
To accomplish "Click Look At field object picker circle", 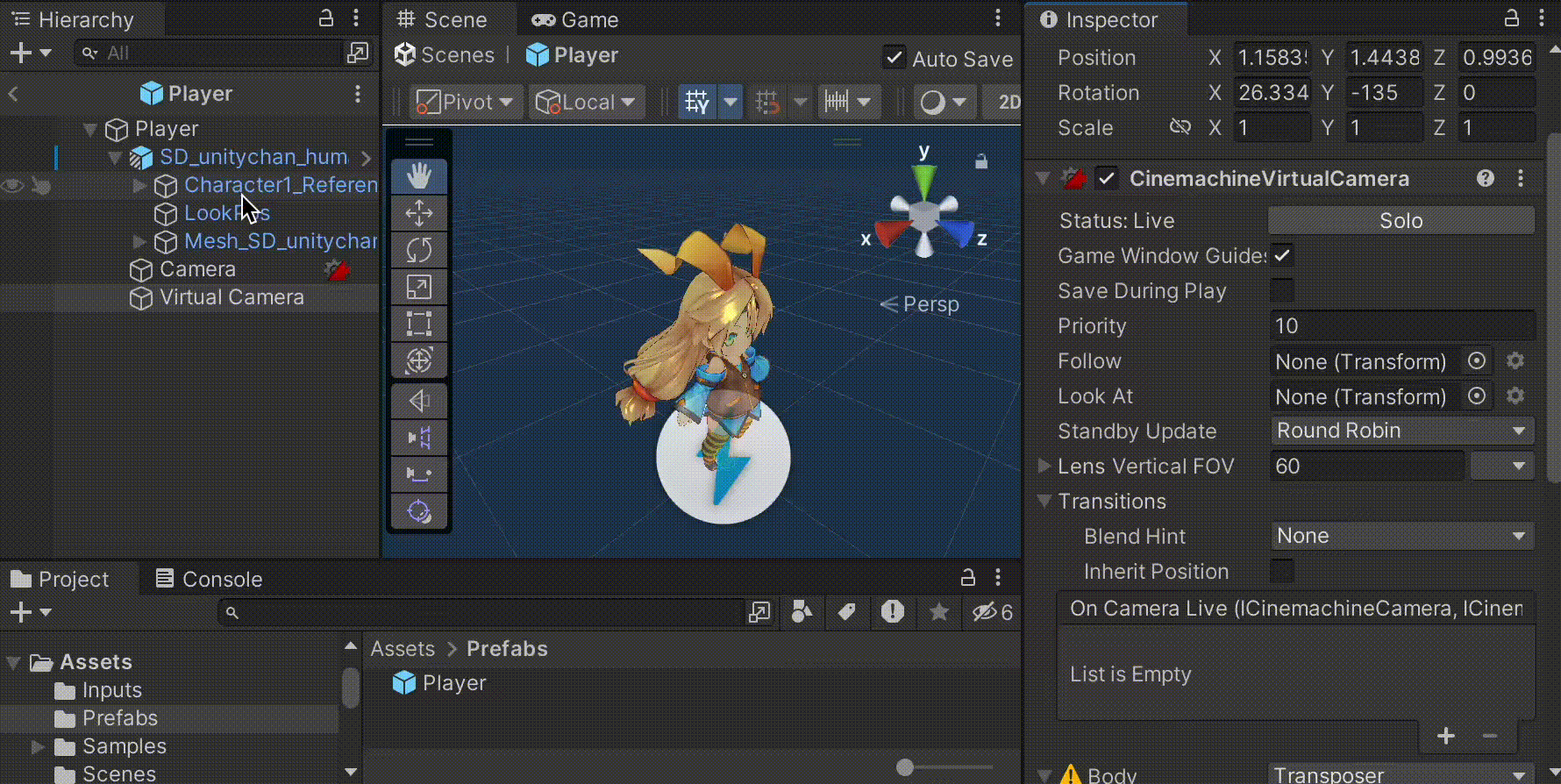I will pos(1477,396).
